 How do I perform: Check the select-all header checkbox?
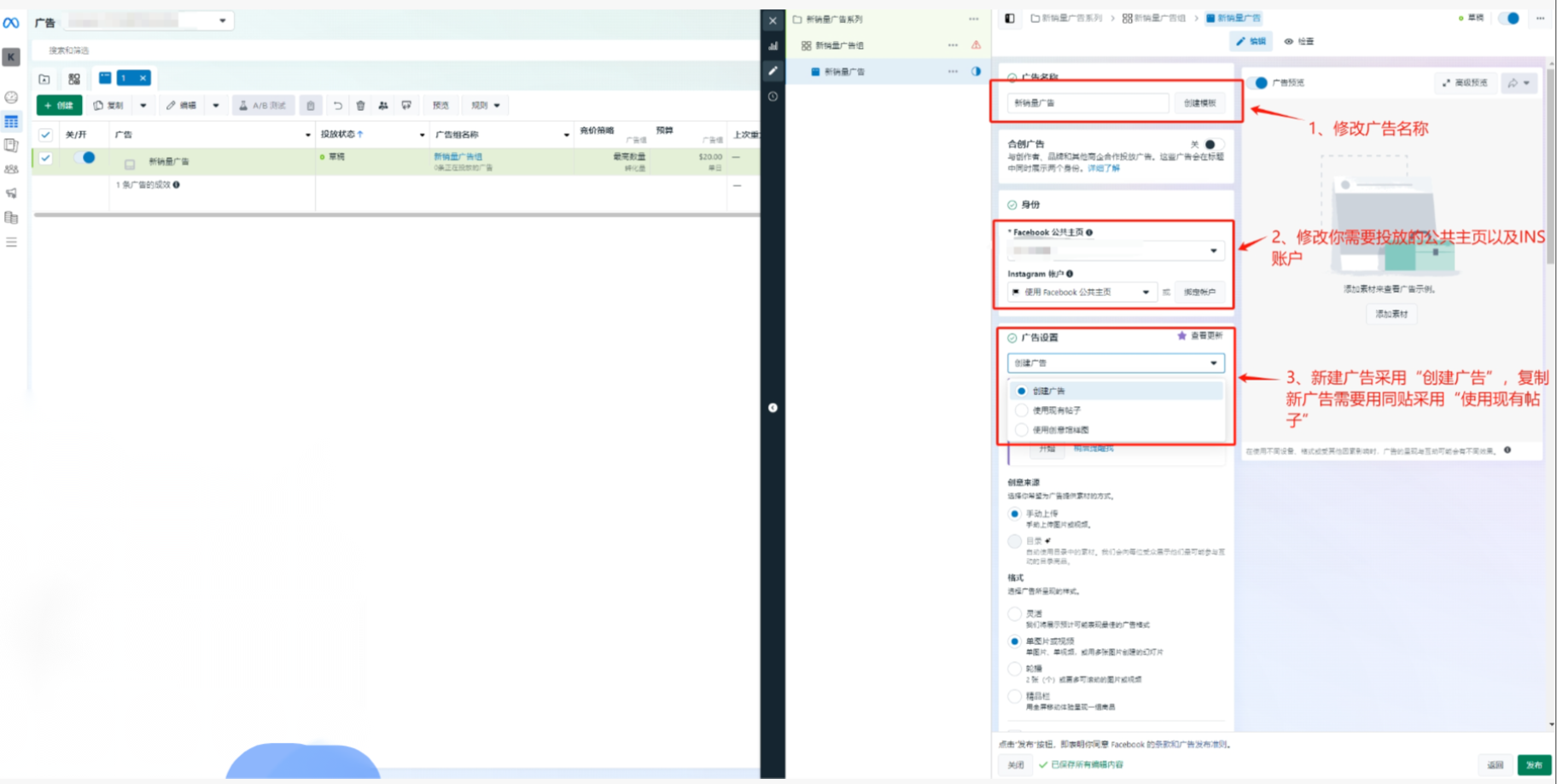(46, 135)
